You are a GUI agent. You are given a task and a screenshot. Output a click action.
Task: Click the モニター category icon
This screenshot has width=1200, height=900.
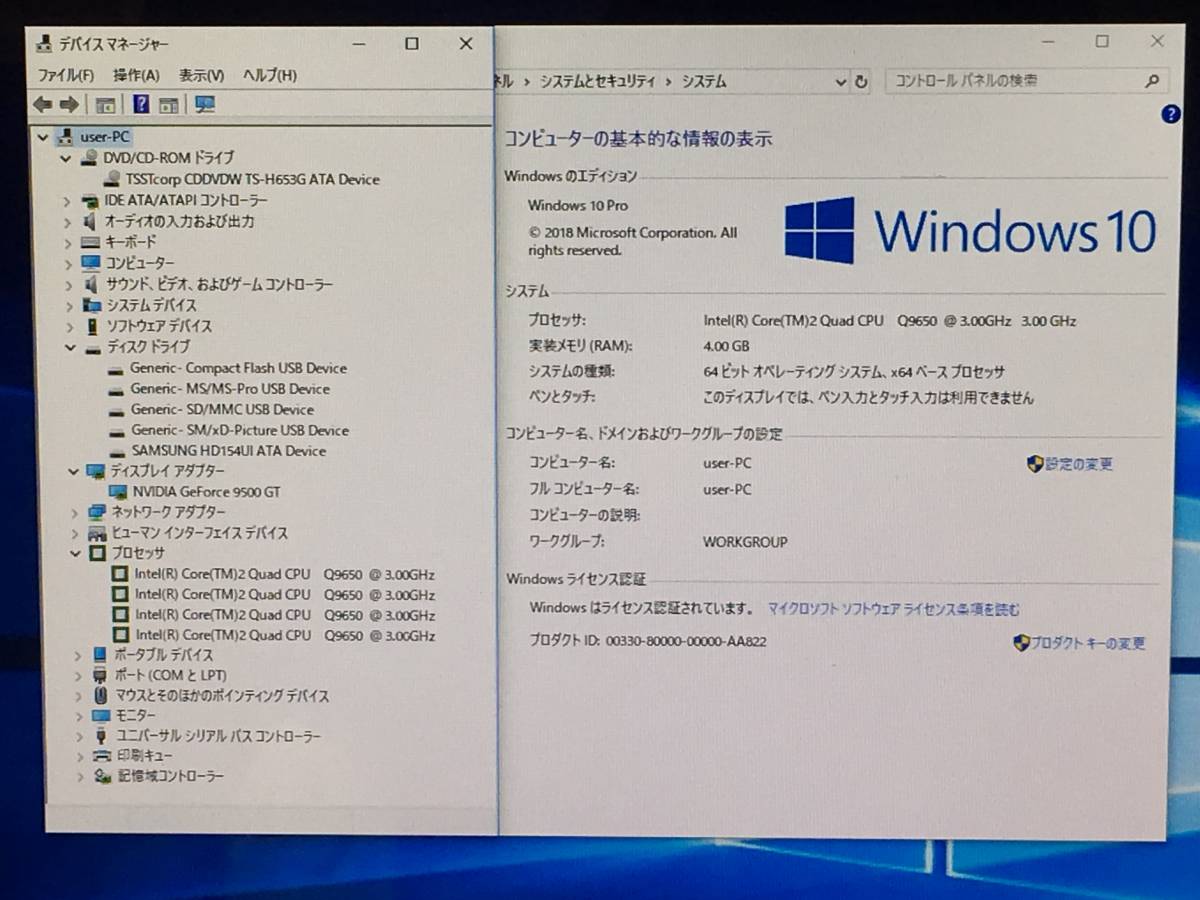pyautogui.click(x=100, y=716)
